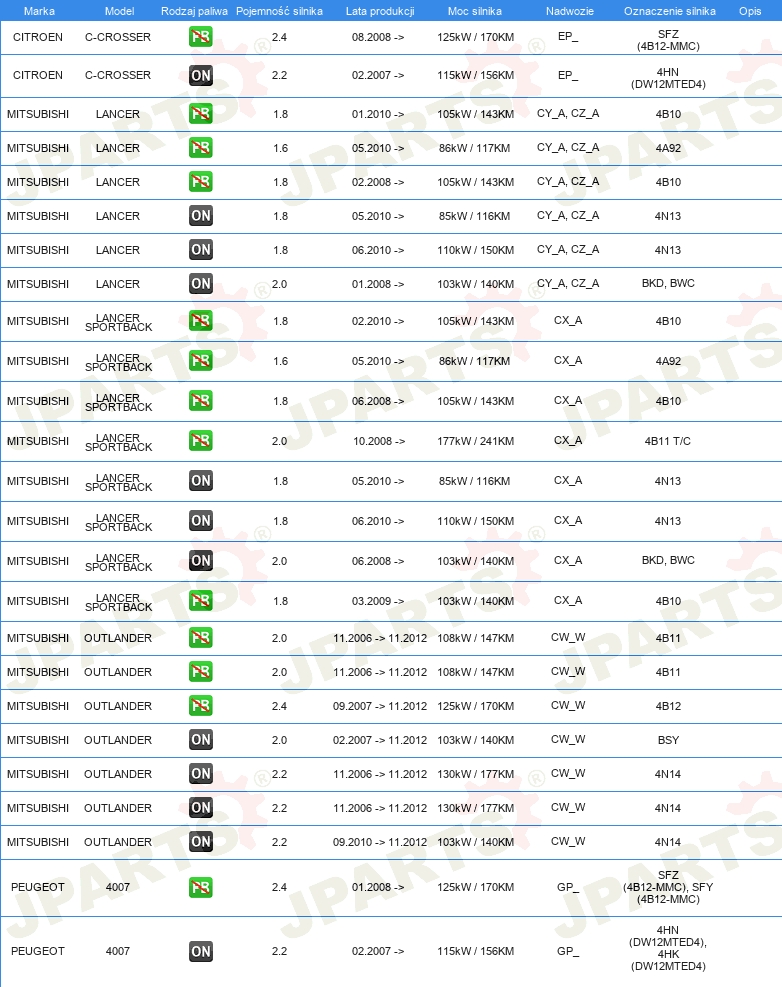Image resolution: width=782 pixels, height=987 pixels.
Task: Select CX_A body code in 241KM row
Action: (568, 441)
